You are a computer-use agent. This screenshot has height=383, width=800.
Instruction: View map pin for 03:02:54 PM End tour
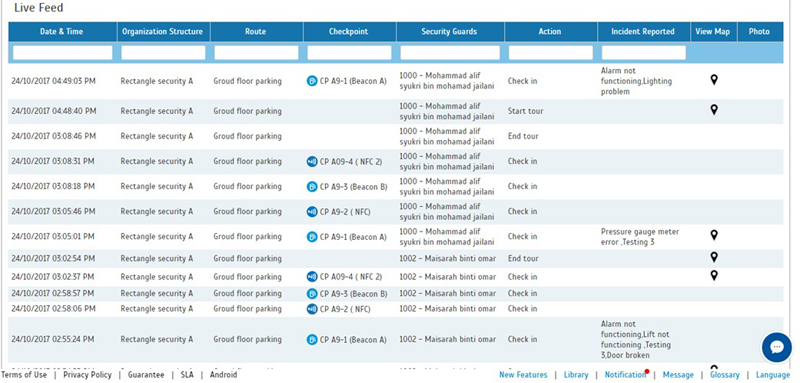pos(714,257)
